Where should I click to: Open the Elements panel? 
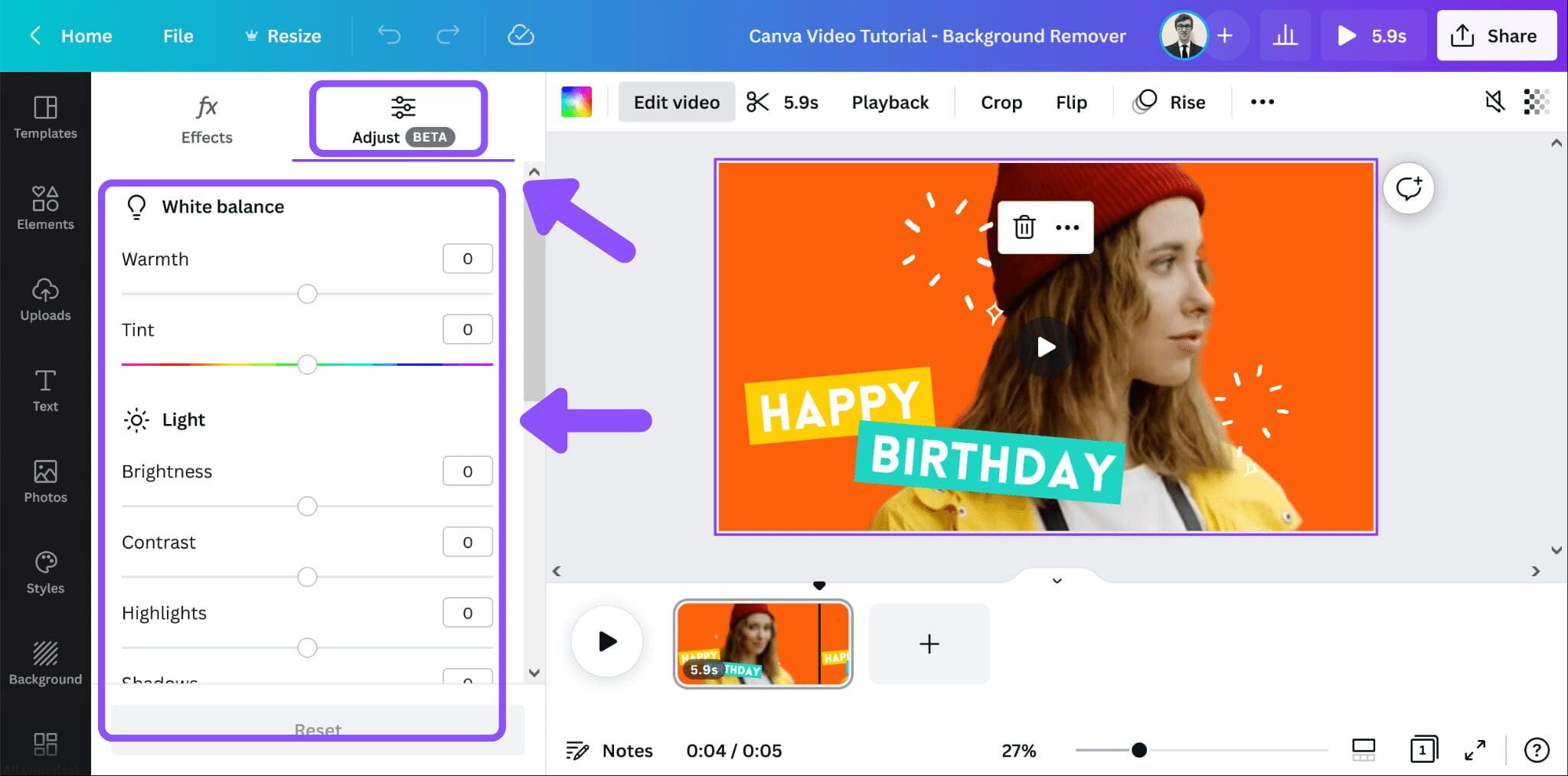click(x=45, y=208)
